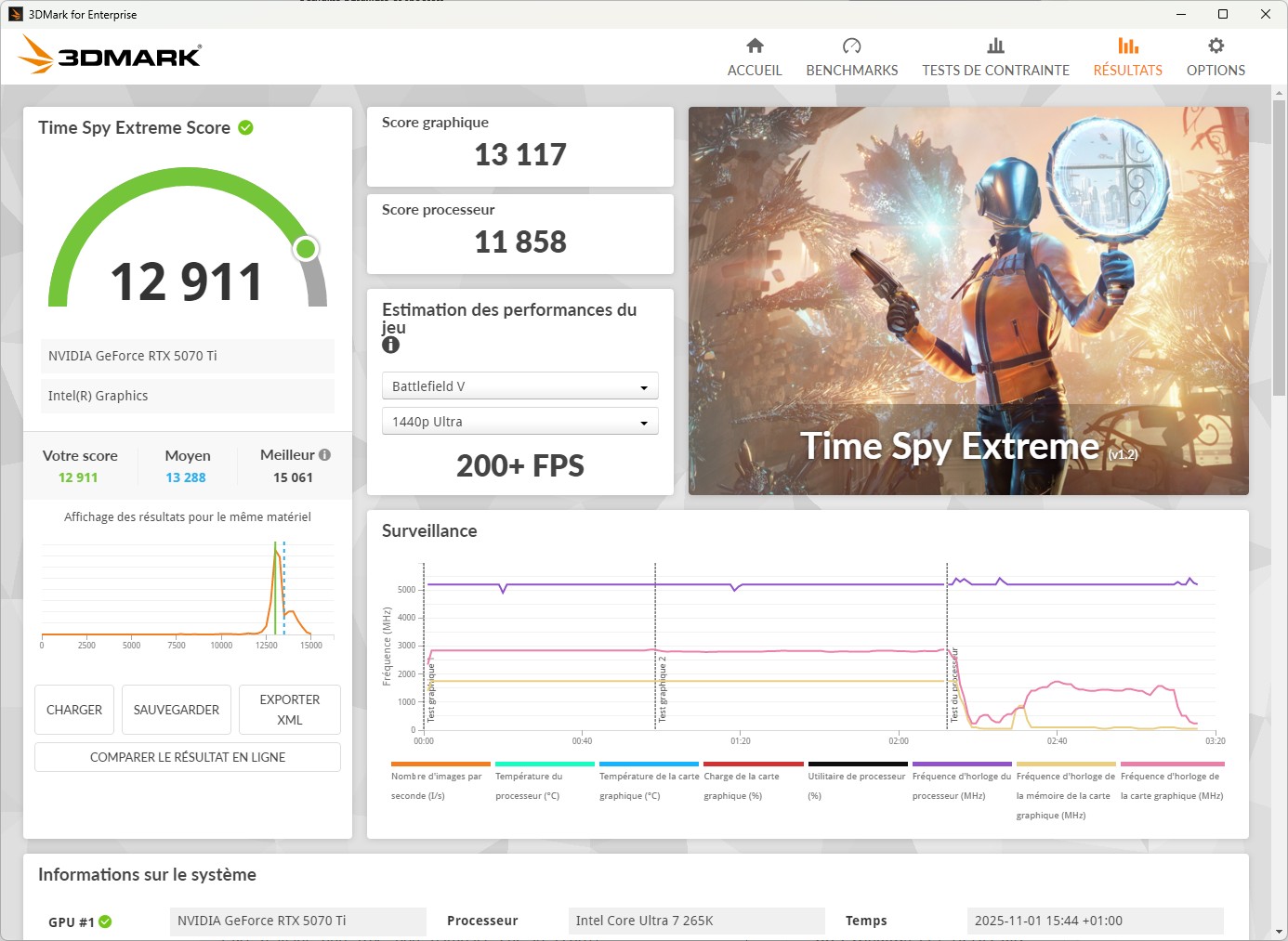Expand the Surveillance monitoring panel
The image size is (1288, 941).
pos(427,531)
